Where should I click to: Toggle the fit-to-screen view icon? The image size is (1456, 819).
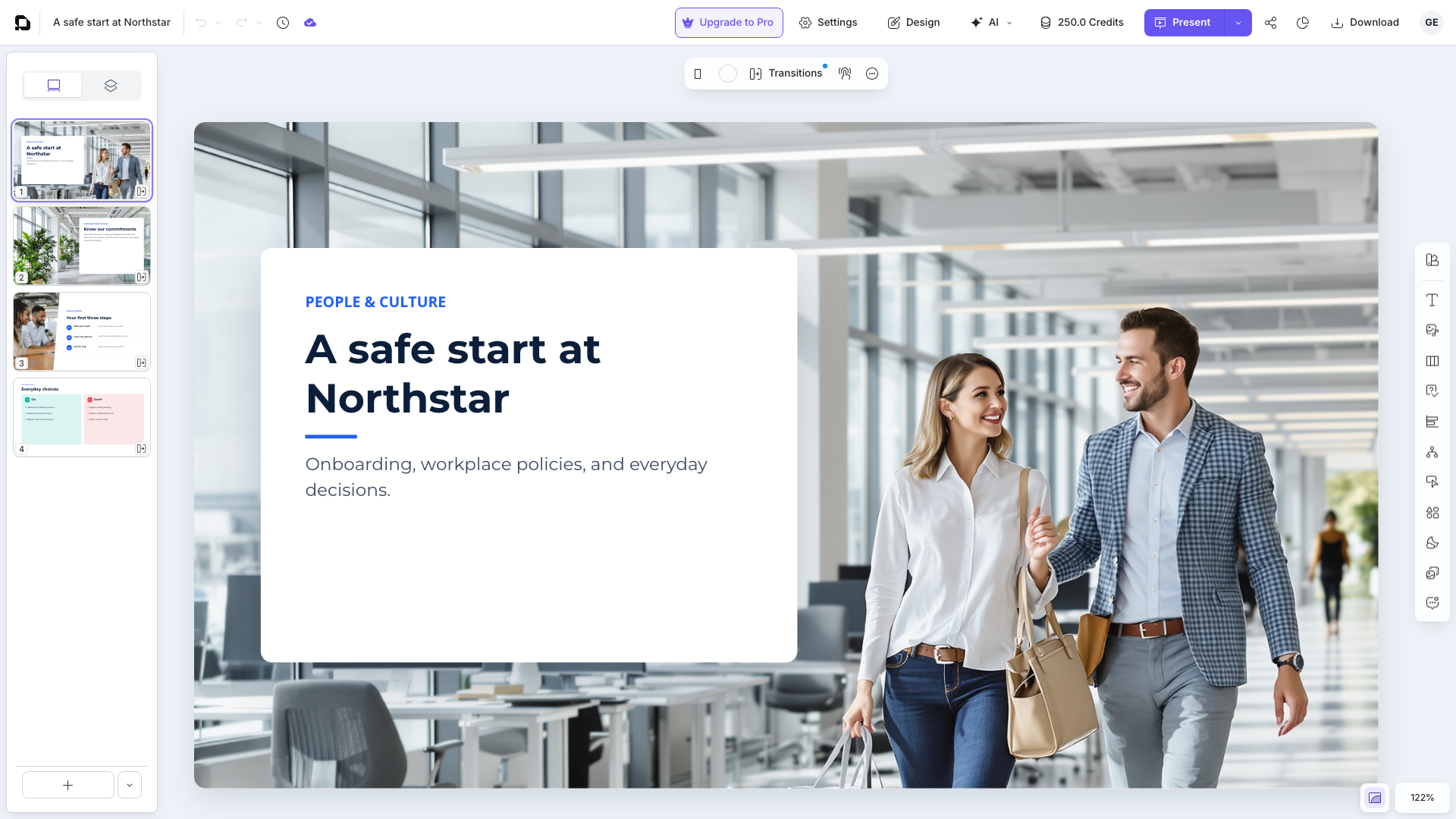[x=1375, y=798]
